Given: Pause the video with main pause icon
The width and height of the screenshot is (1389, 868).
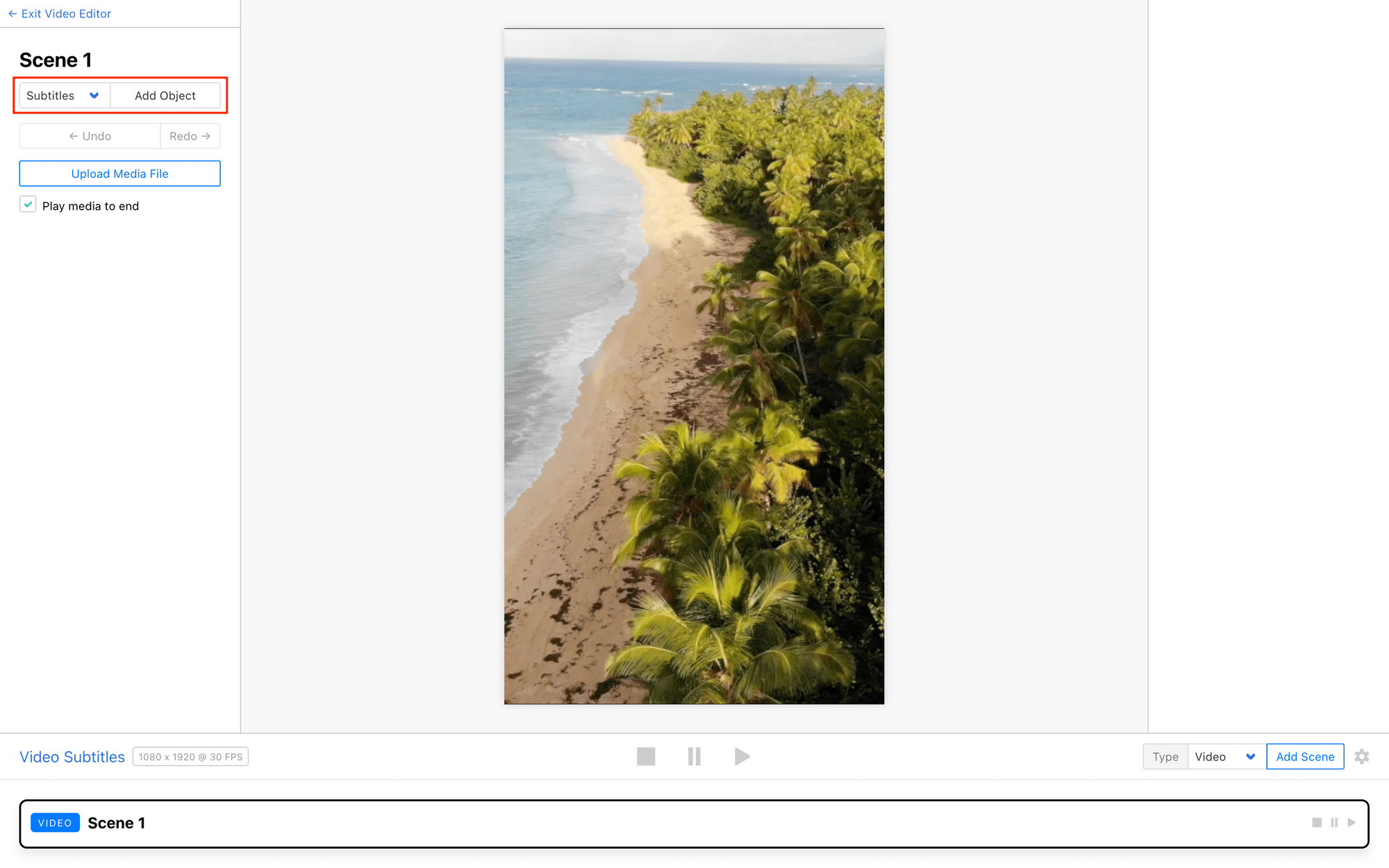Looking at the screenshot, I should pos(694,756).
